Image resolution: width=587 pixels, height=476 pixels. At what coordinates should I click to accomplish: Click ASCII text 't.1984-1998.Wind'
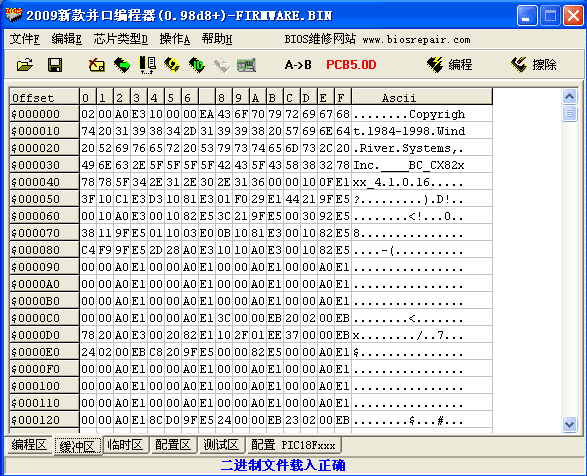coord(409,131)
